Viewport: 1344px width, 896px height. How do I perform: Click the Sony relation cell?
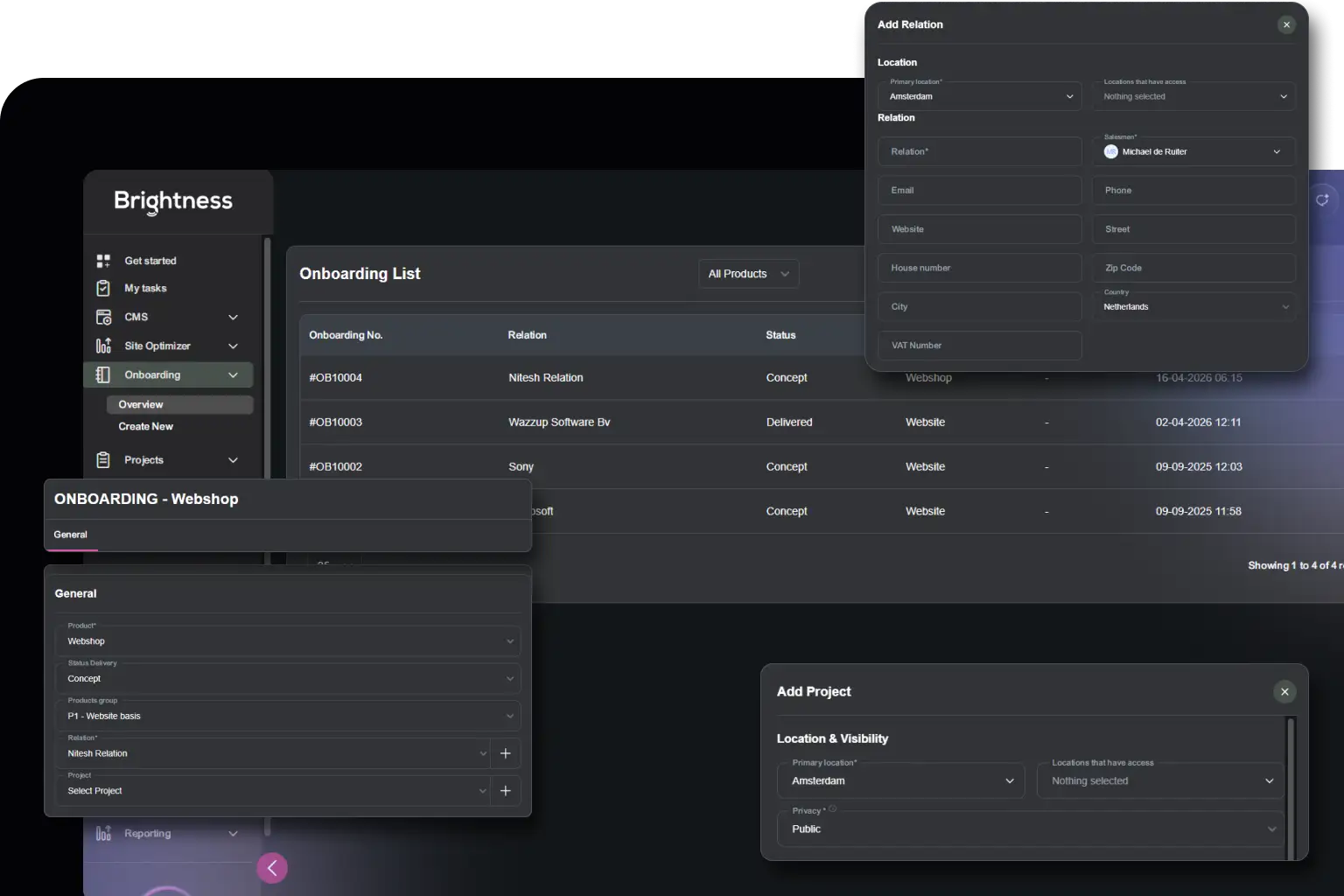[521, 467]
